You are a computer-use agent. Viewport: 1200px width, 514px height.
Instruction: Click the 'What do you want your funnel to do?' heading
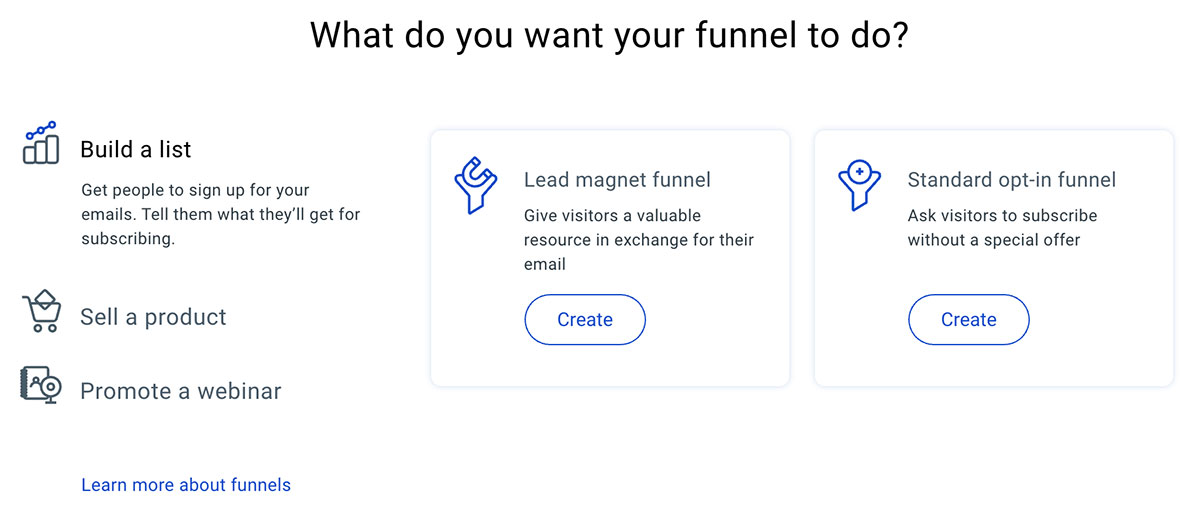pos(609,35)
